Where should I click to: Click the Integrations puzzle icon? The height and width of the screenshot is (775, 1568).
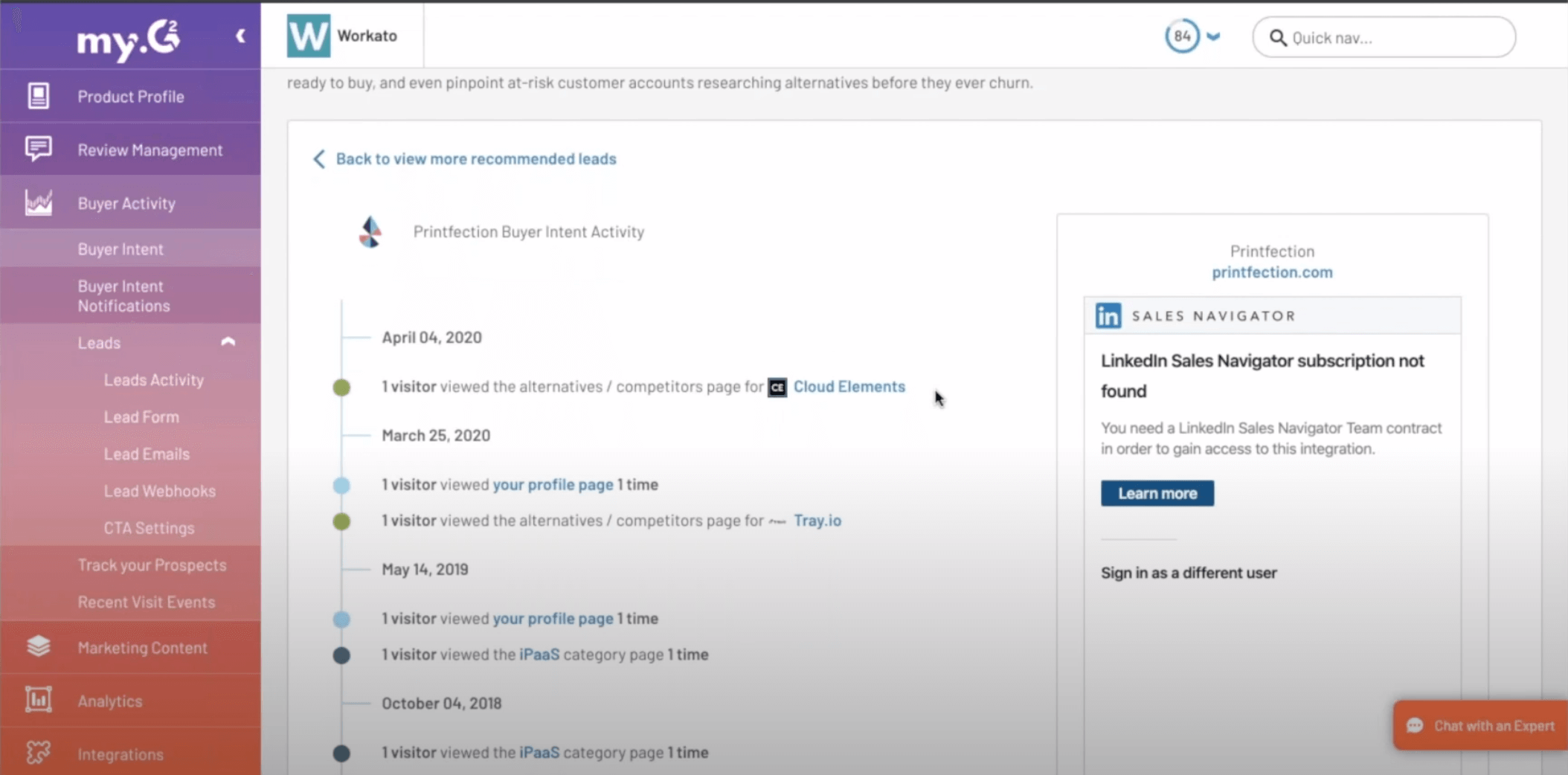coord(39,753)
